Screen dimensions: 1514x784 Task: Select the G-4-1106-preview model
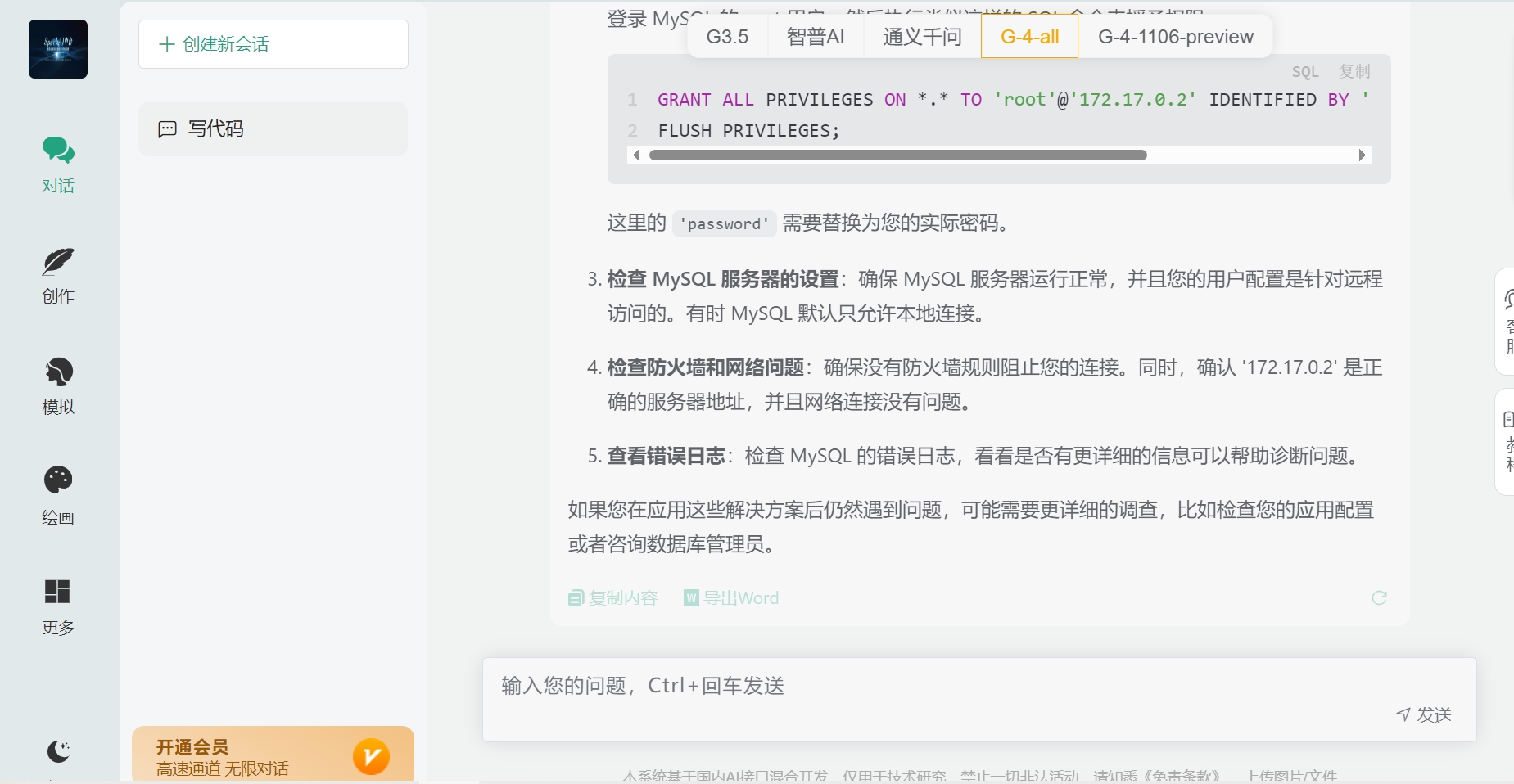(1175, 36)
